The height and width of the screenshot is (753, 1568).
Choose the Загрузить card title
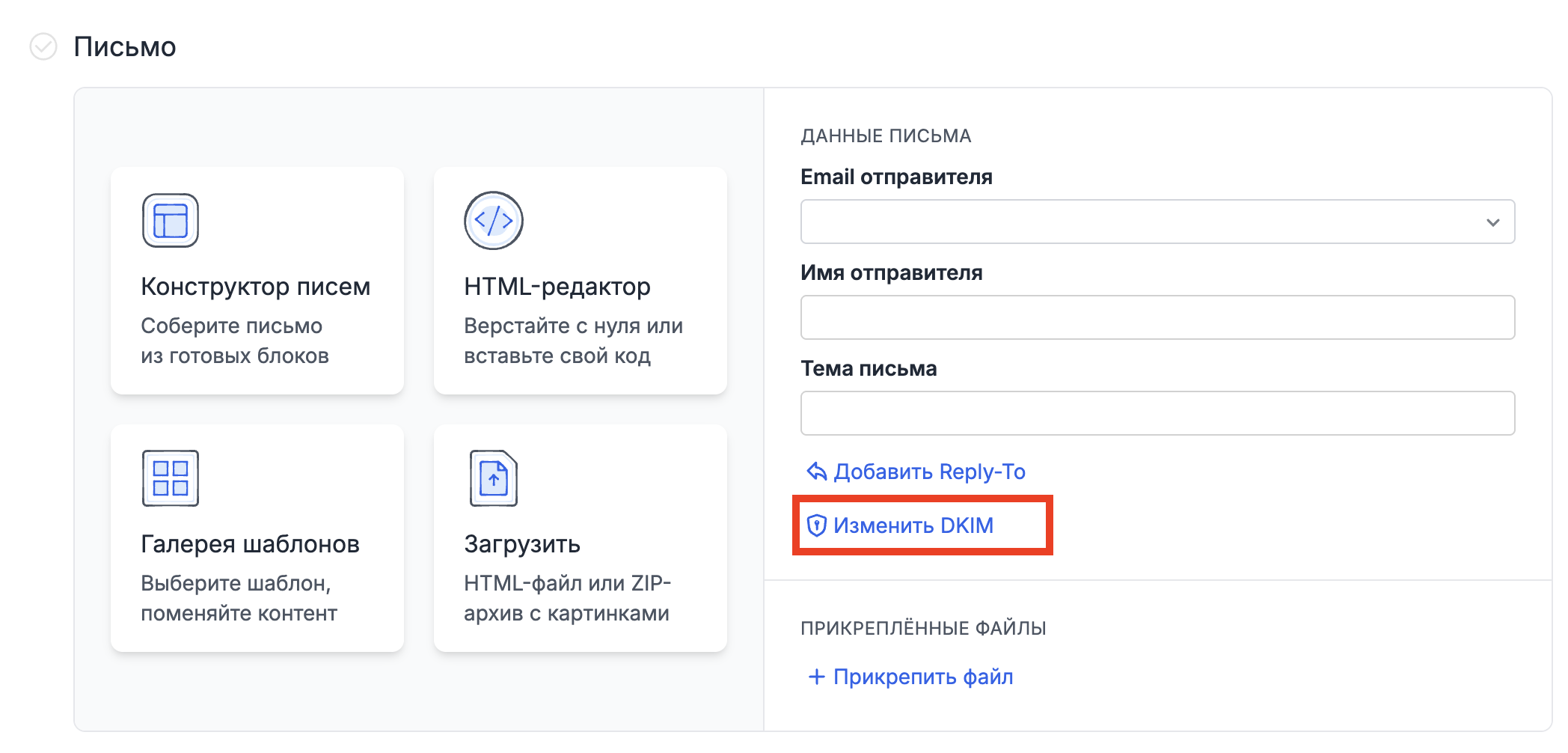click(x=522, y=544)
